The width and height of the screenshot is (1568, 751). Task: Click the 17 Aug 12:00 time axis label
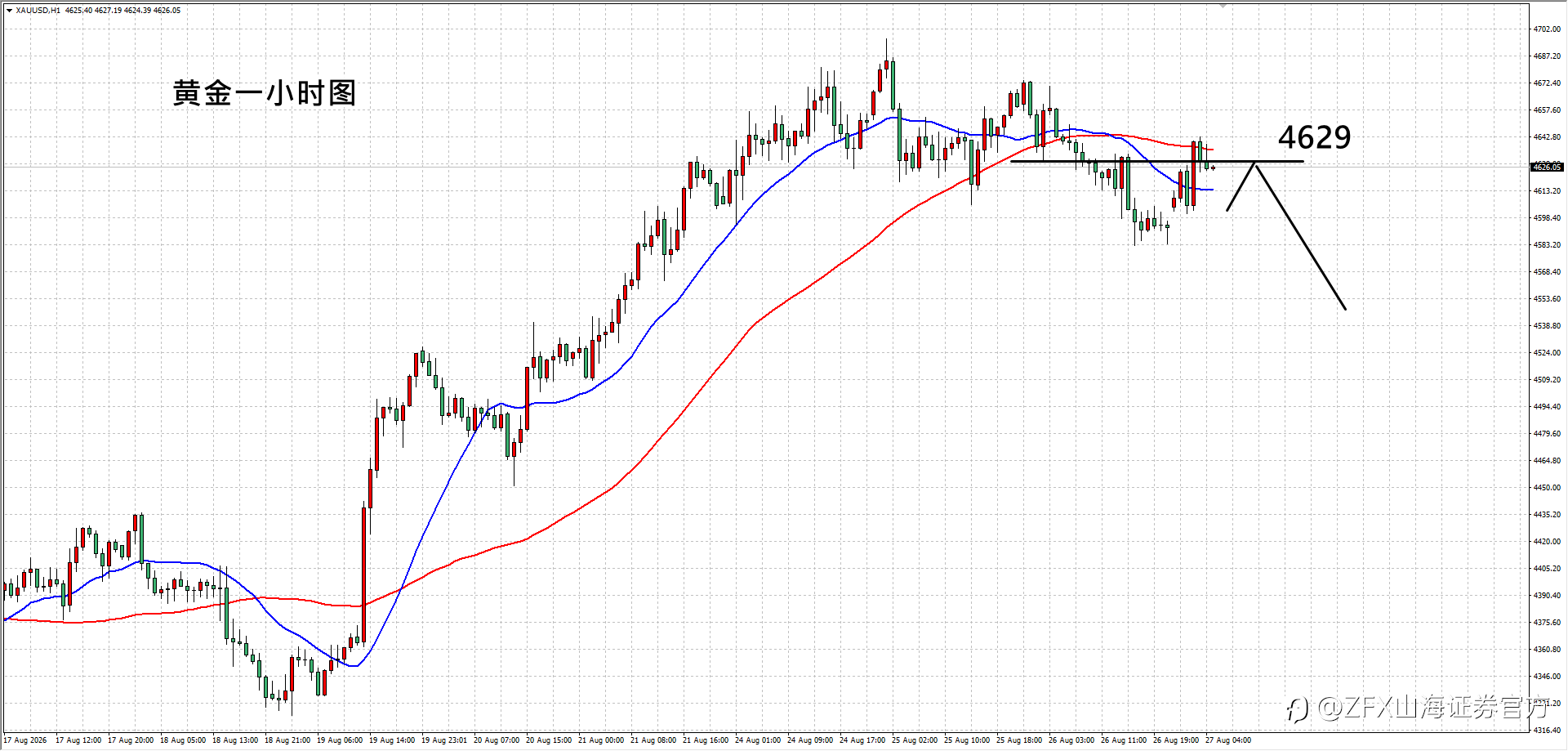coord(78,740)
